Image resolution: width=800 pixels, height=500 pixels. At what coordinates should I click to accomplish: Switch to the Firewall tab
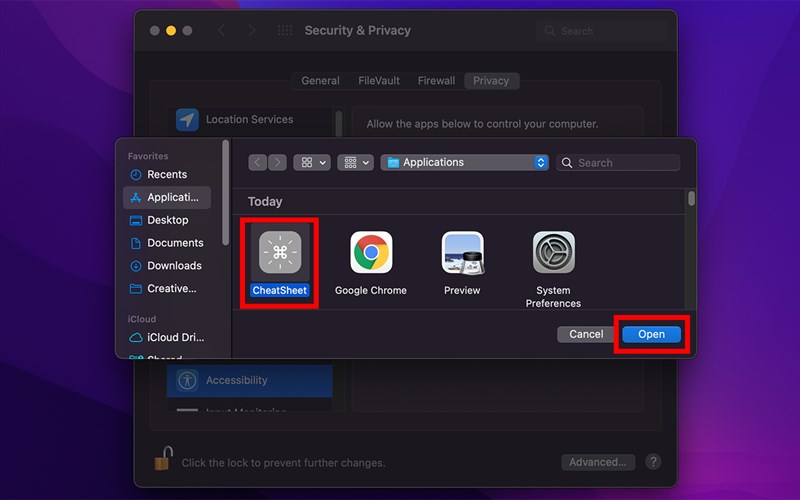(436, 81)
